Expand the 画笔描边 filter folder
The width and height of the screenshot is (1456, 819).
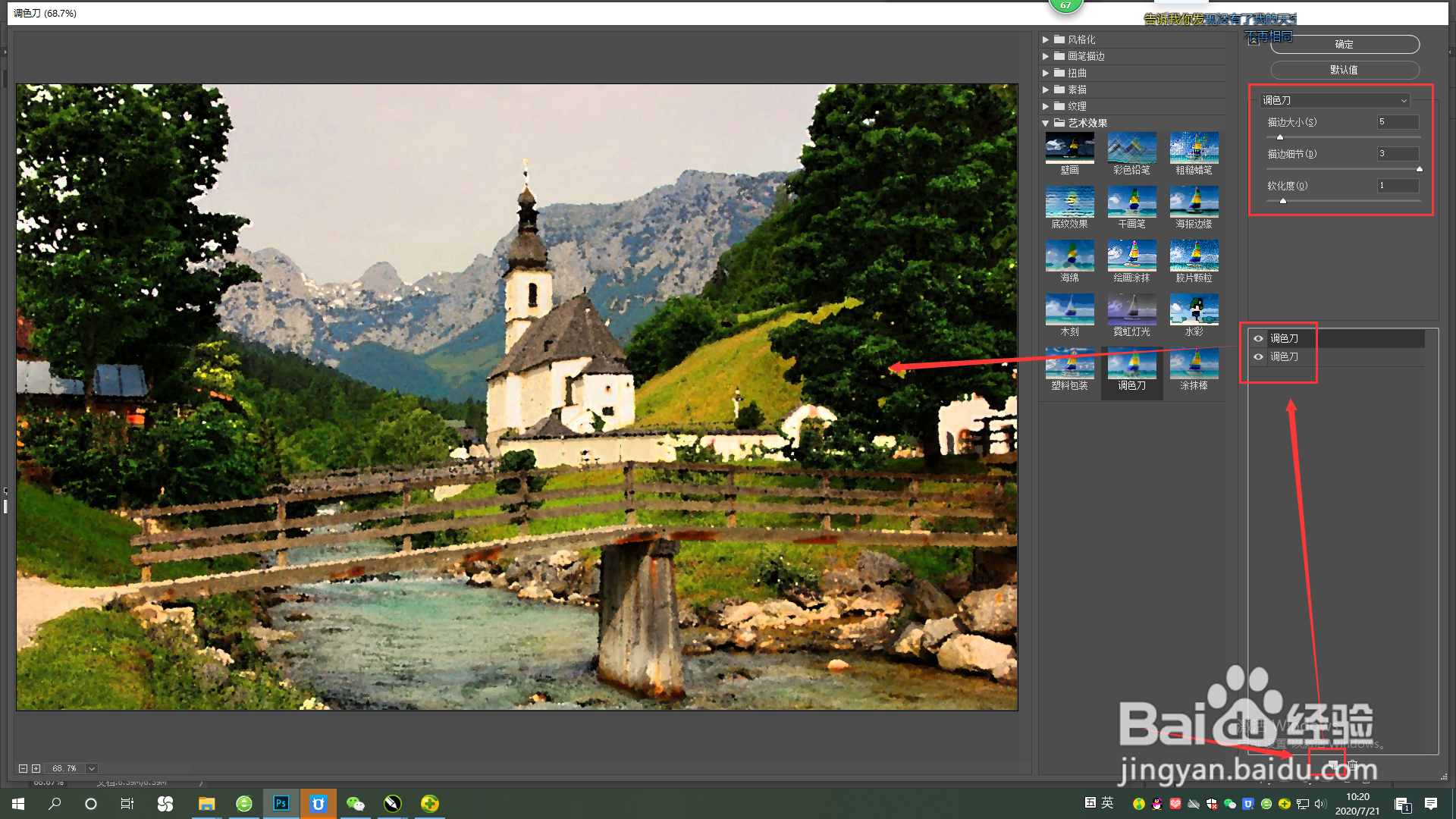click(1046, 56)
